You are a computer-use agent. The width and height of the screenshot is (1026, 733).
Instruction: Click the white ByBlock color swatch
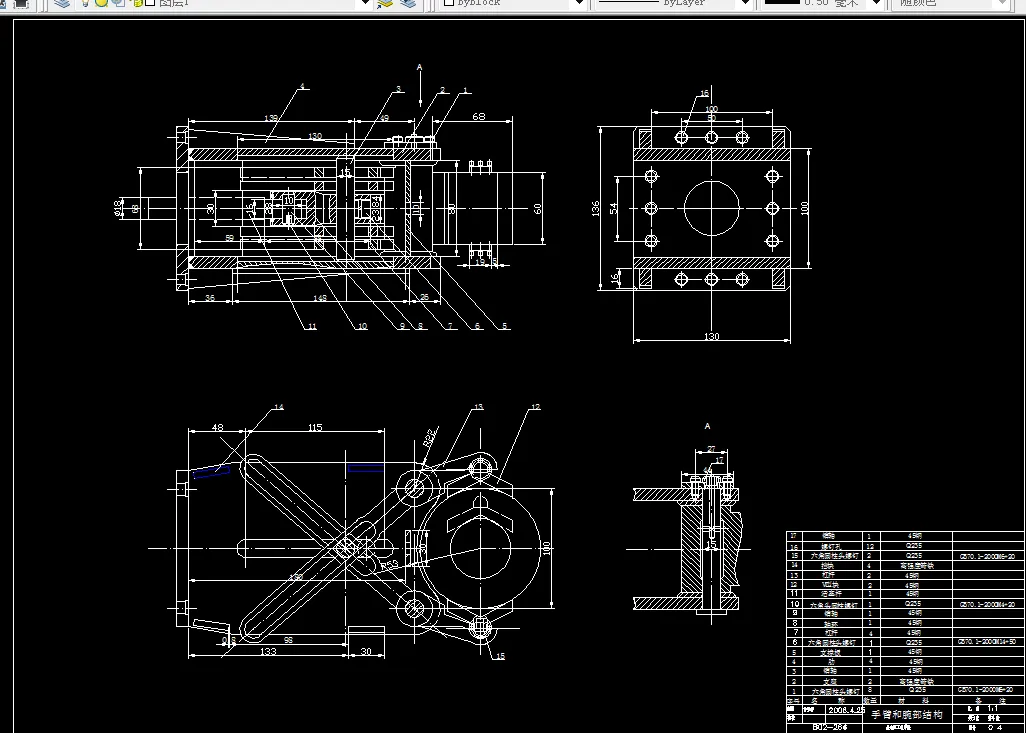click(x=449, y=3)
